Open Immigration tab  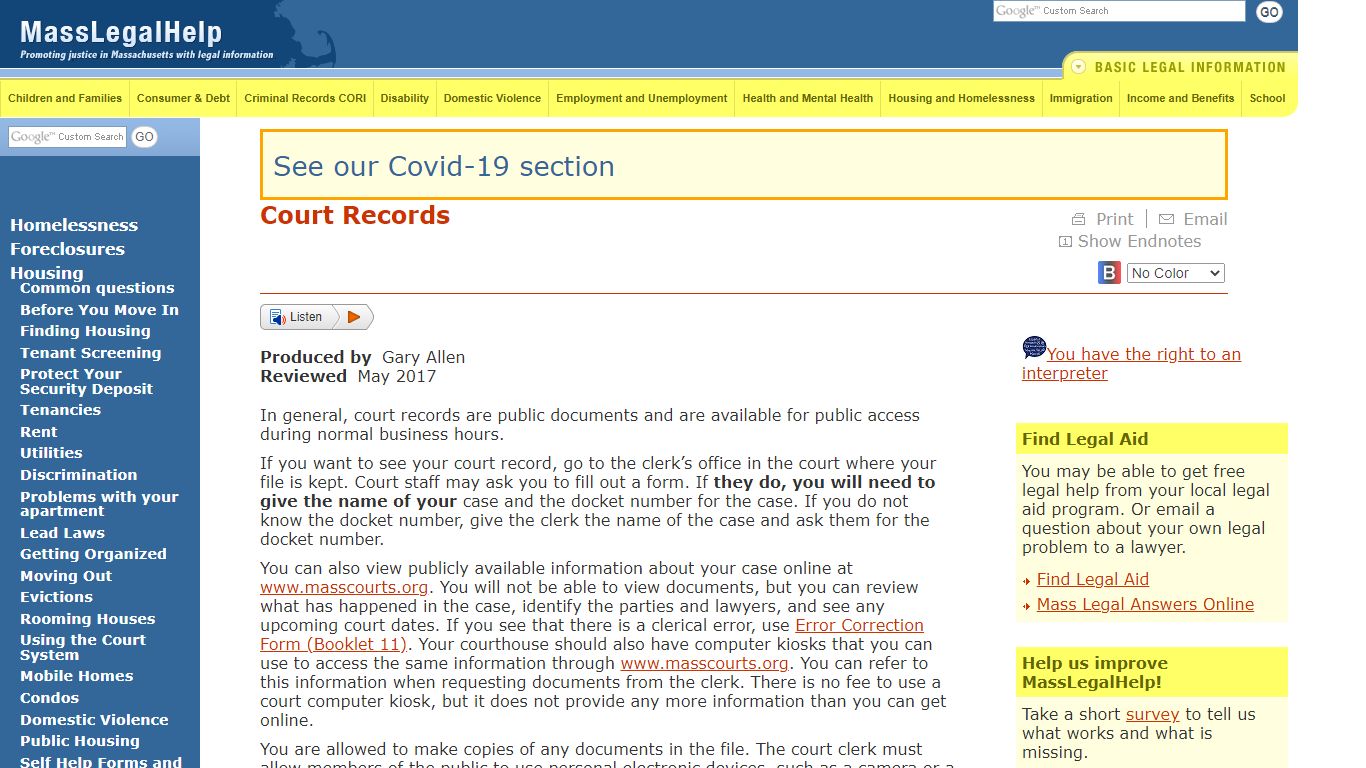pos(1081,98)
